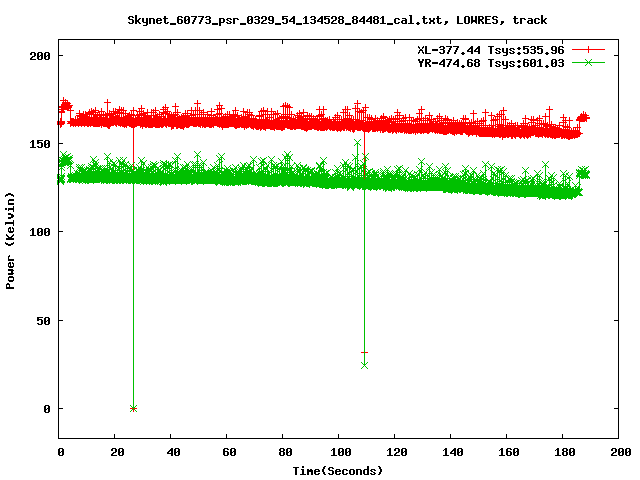Image resolution: width=640 pixels, height=480 pixels.
Task: Click the green data point at zero power
Action: pyautogui.click(x=133, y=409)
